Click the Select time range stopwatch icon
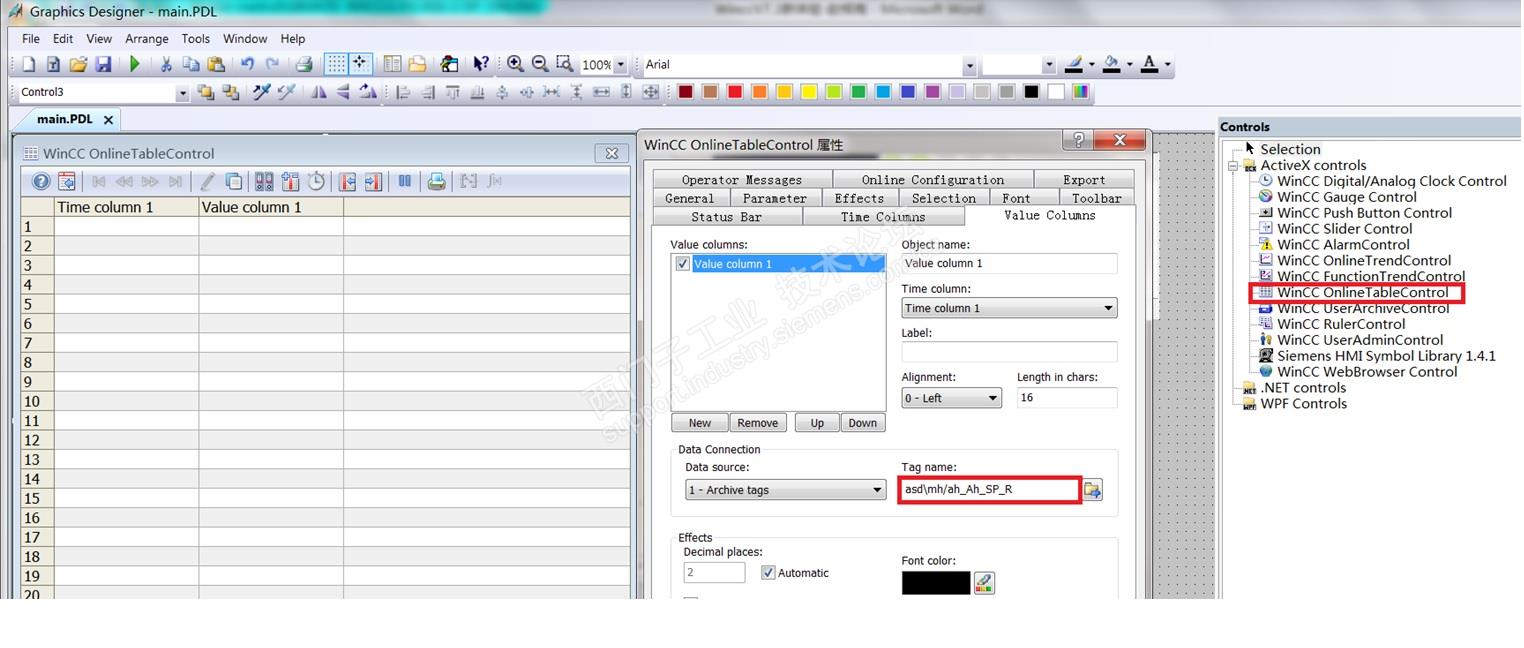1524x648 pixels. (317, 182)
